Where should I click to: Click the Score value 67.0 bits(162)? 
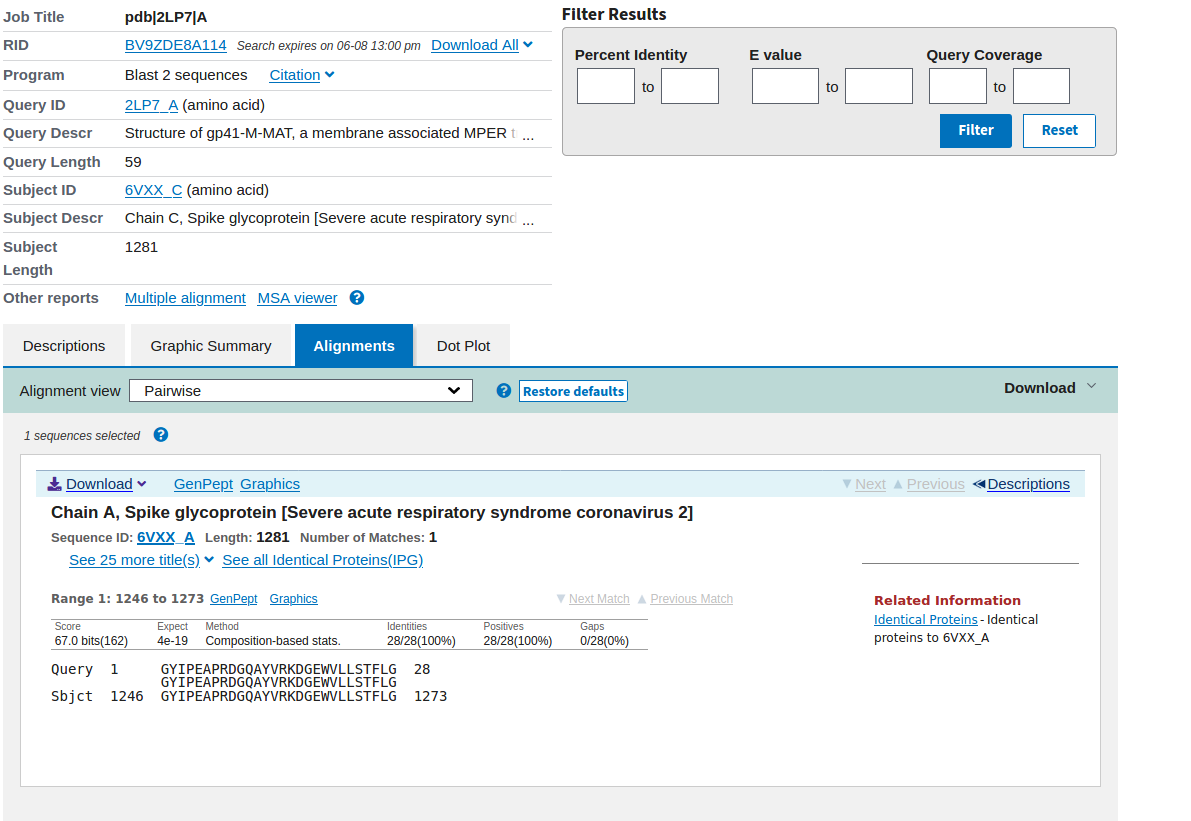[x=91, y=641]
